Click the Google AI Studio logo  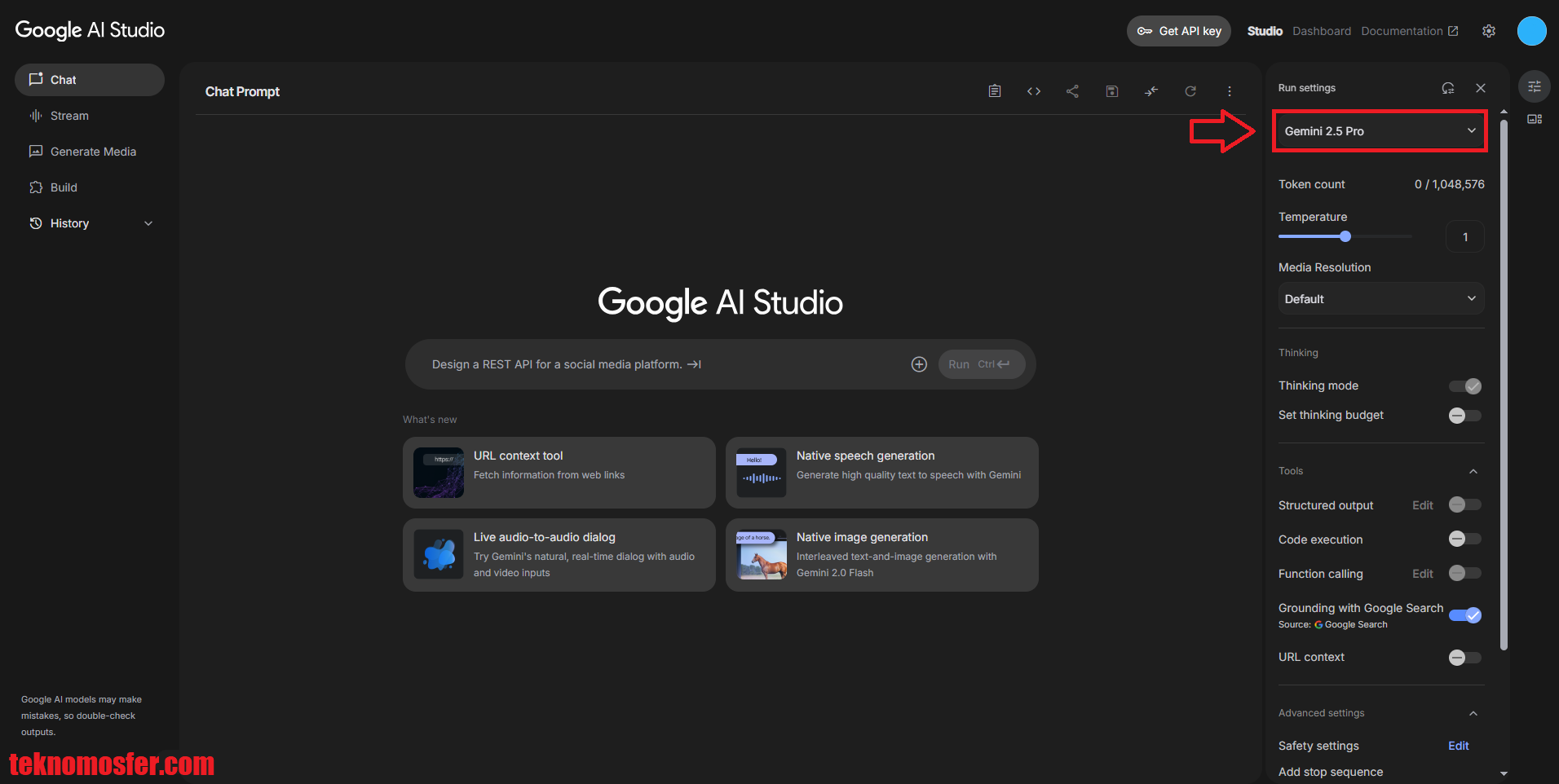tap(90, 30)
